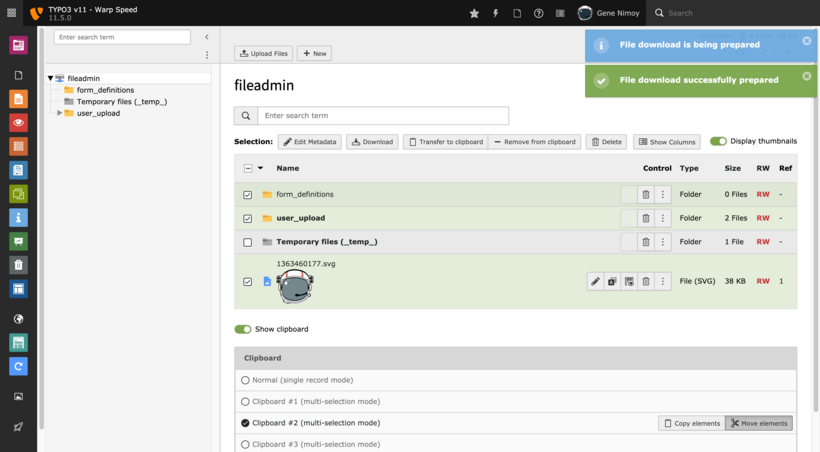The image size is (820, 452).
Task: Open the bookmarks star in top bar
Action: [x=474, y=13]
